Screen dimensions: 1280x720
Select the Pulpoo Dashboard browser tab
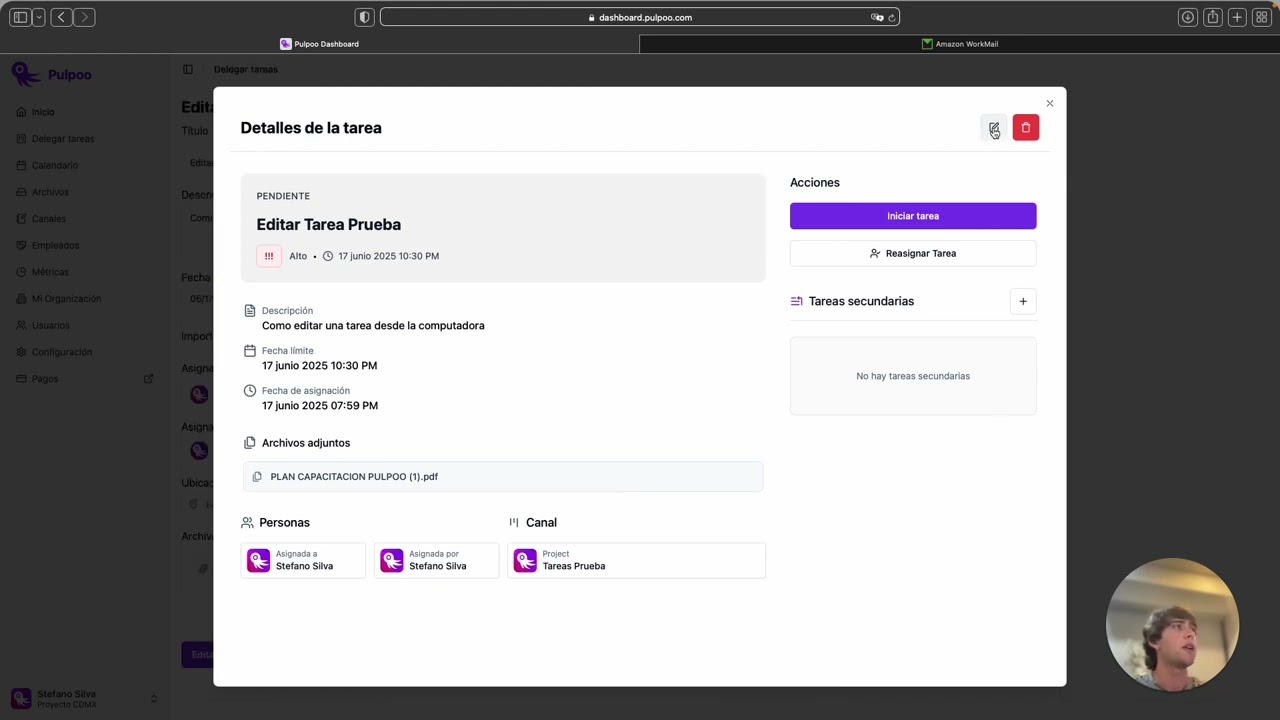coord(320,44)
